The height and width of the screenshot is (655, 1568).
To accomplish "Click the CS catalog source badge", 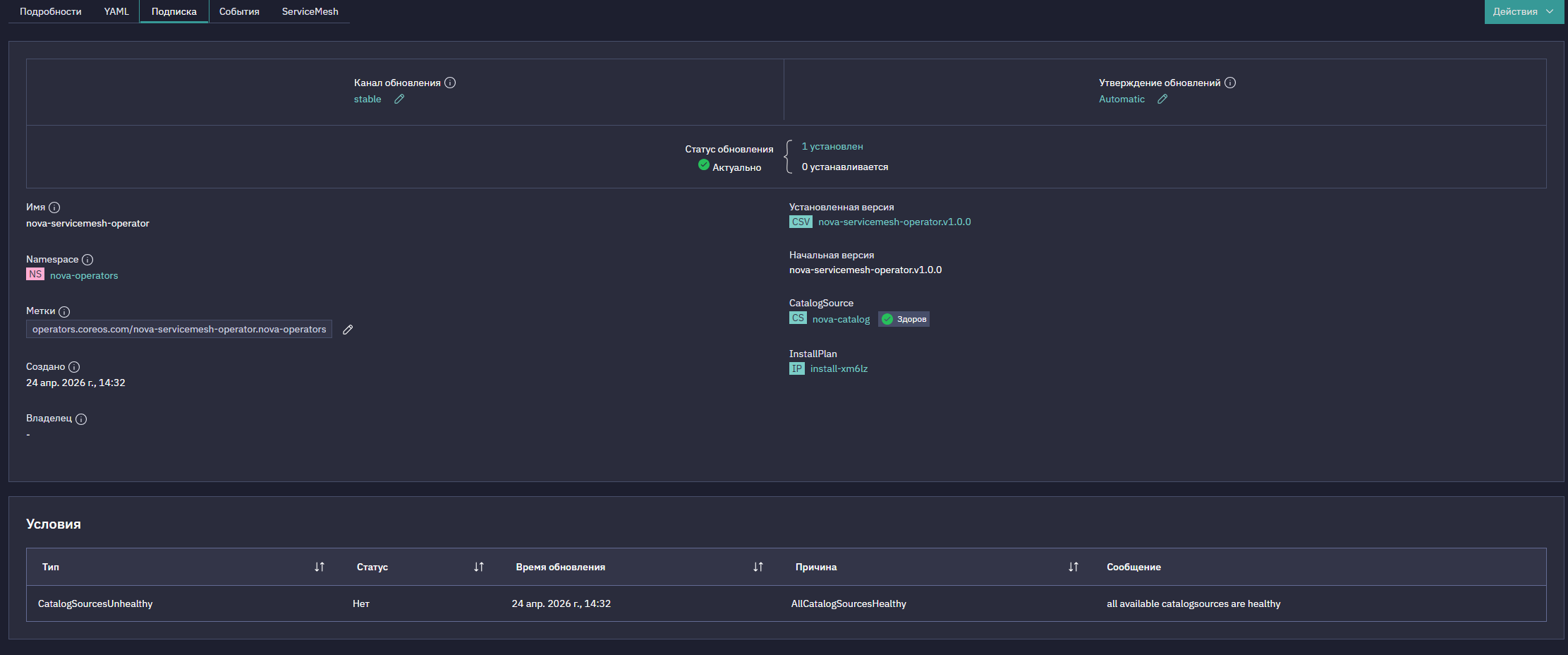I will pos(798,318).
